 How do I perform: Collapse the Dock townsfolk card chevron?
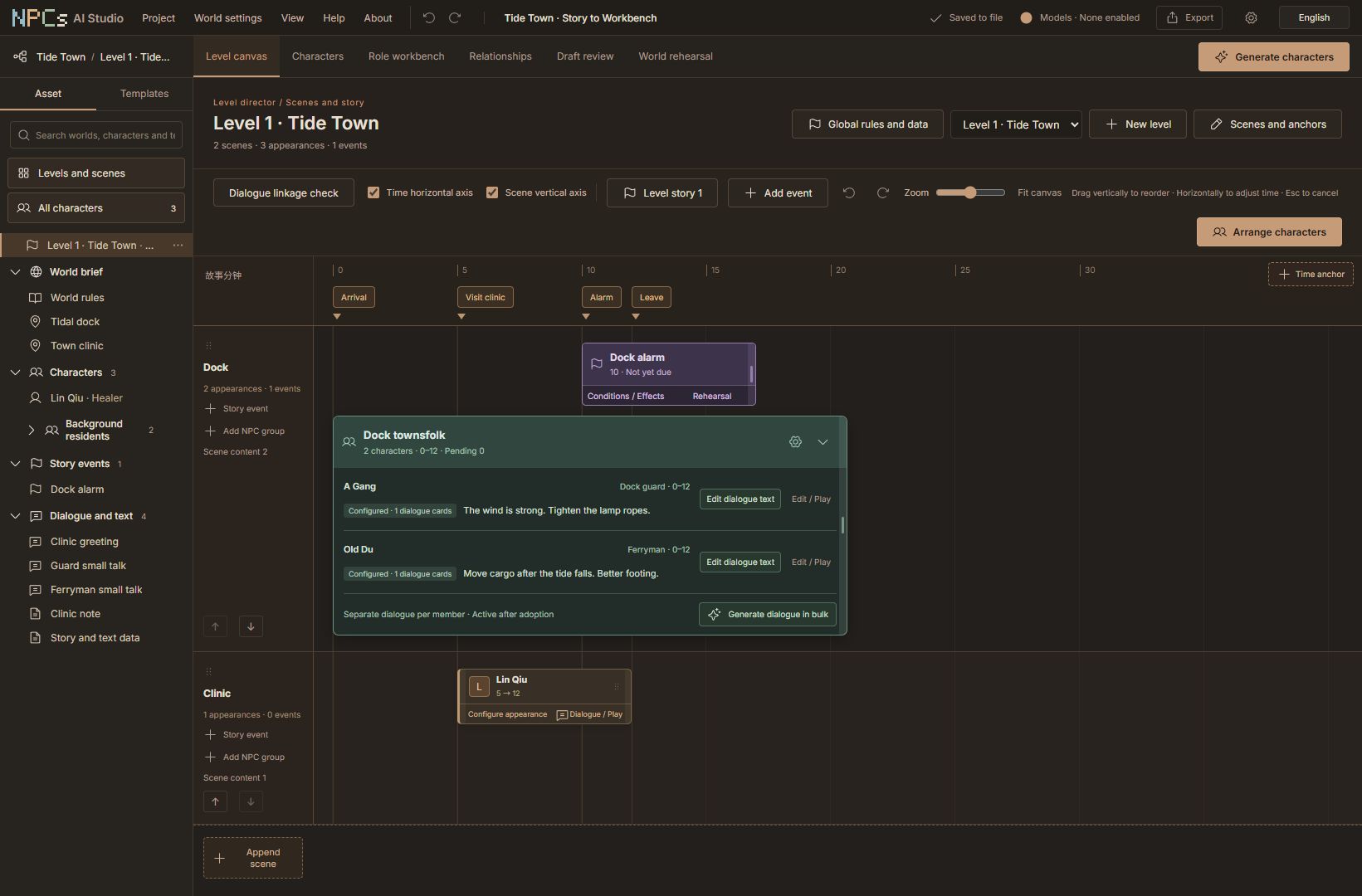point(823,442)
